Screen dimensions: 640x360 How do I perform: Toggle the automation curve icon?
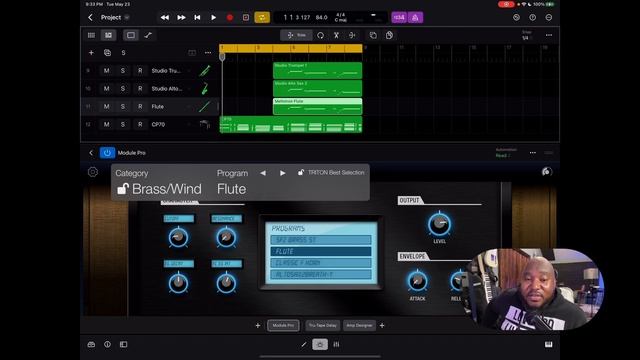point(148,36)
